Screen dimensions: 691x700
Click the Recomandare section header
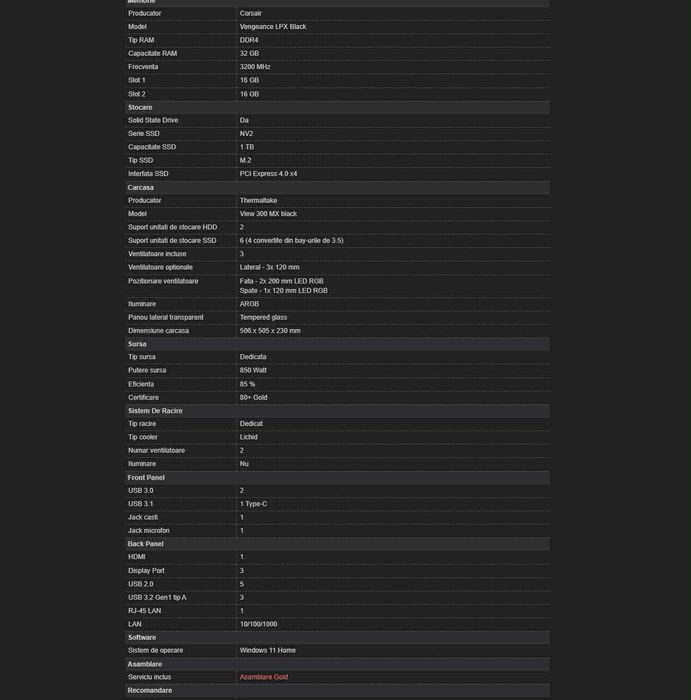coord(150,690)
